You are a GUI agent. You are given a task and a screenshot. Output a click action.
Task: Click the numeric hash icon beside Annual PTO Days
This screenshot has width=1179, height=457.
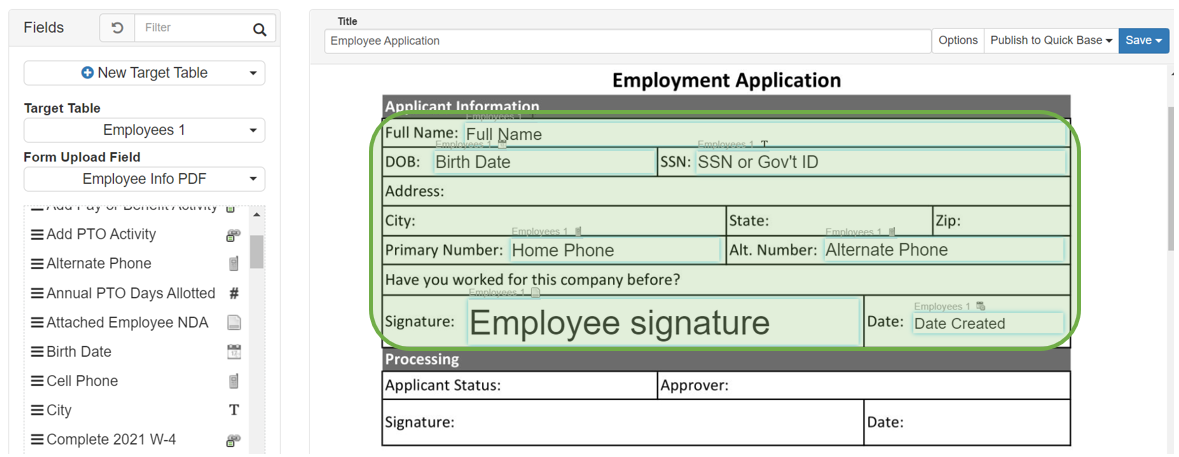click(x=234, y=293)
